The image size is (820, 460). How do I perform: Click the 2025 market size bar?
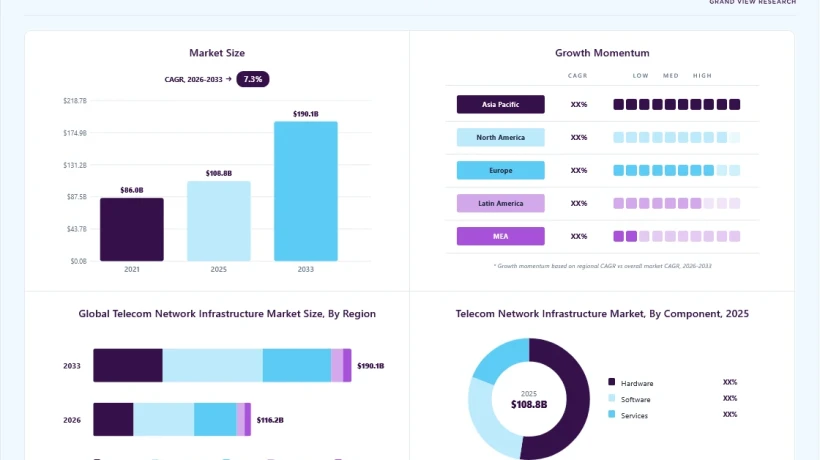(x=219, y=221)
